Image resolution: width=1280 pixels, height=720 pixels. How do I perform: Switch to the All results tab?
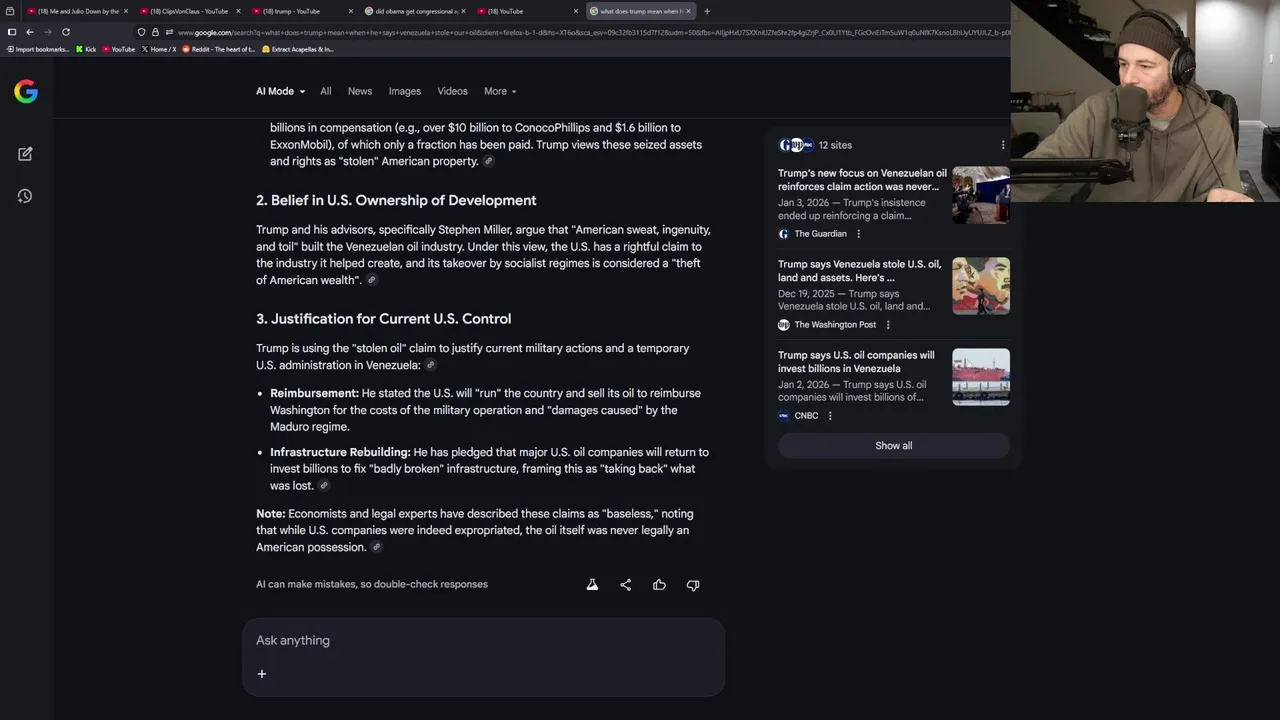(326, 91)
